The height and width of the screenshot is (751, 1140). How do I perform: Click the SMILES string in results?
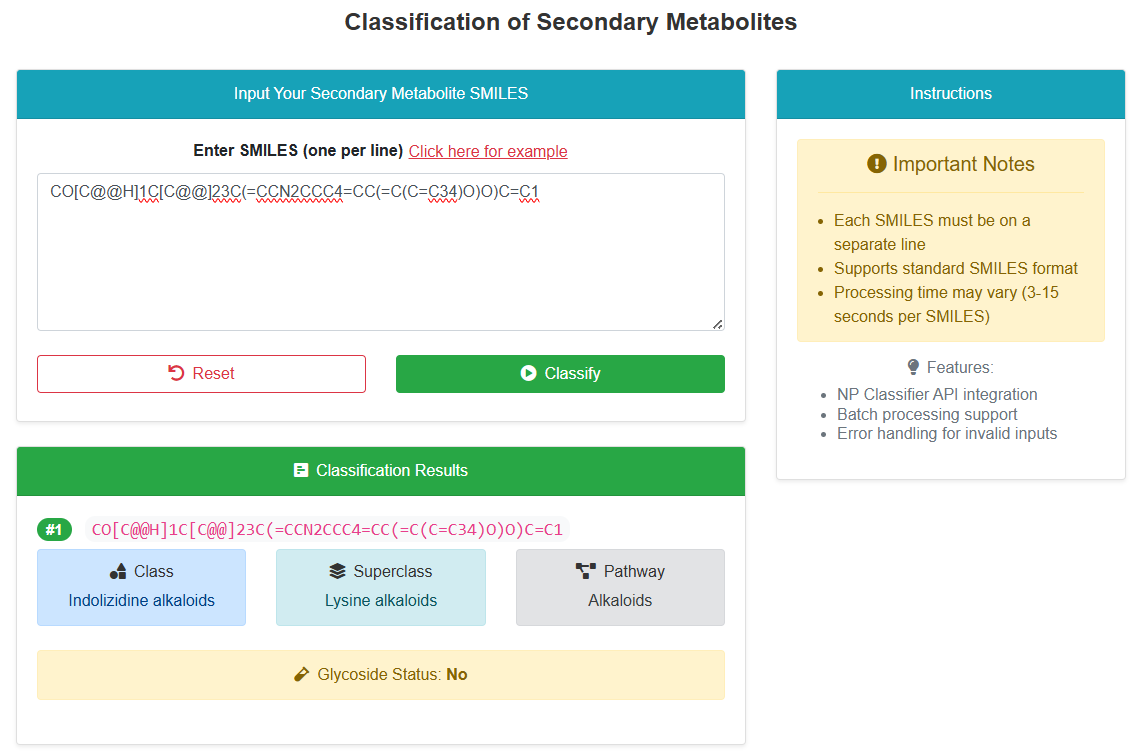pos(327,529)
